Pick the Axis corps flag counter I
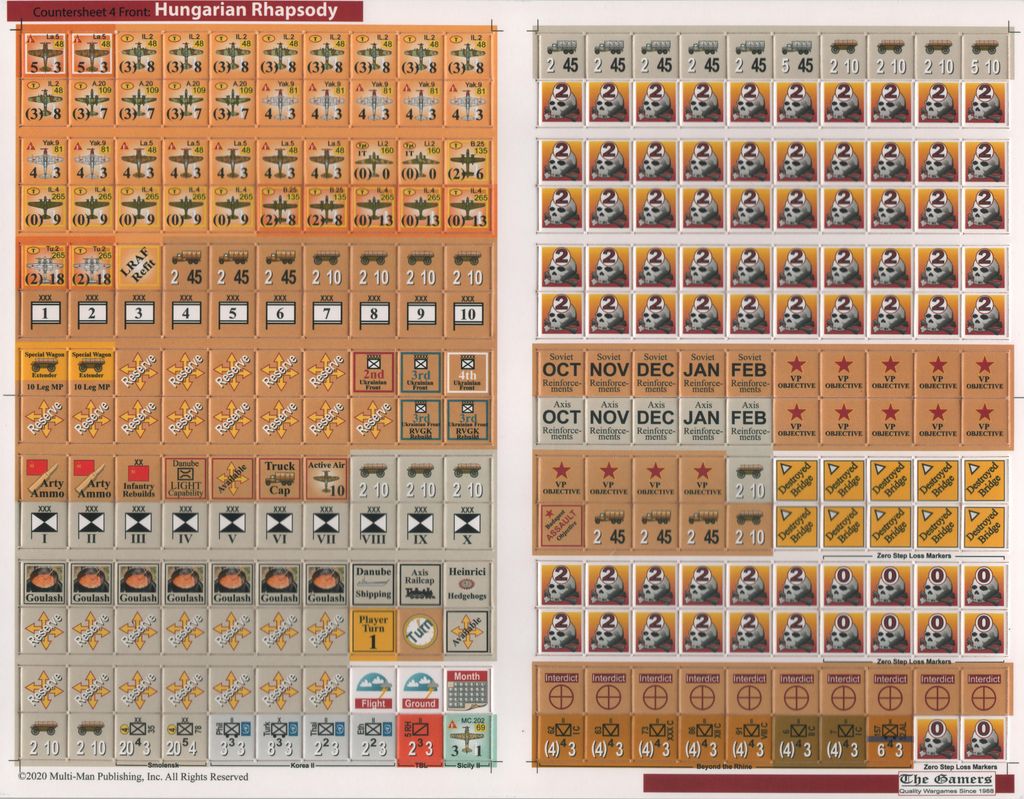The image size is (1024, 799). [x=44, y=525]
